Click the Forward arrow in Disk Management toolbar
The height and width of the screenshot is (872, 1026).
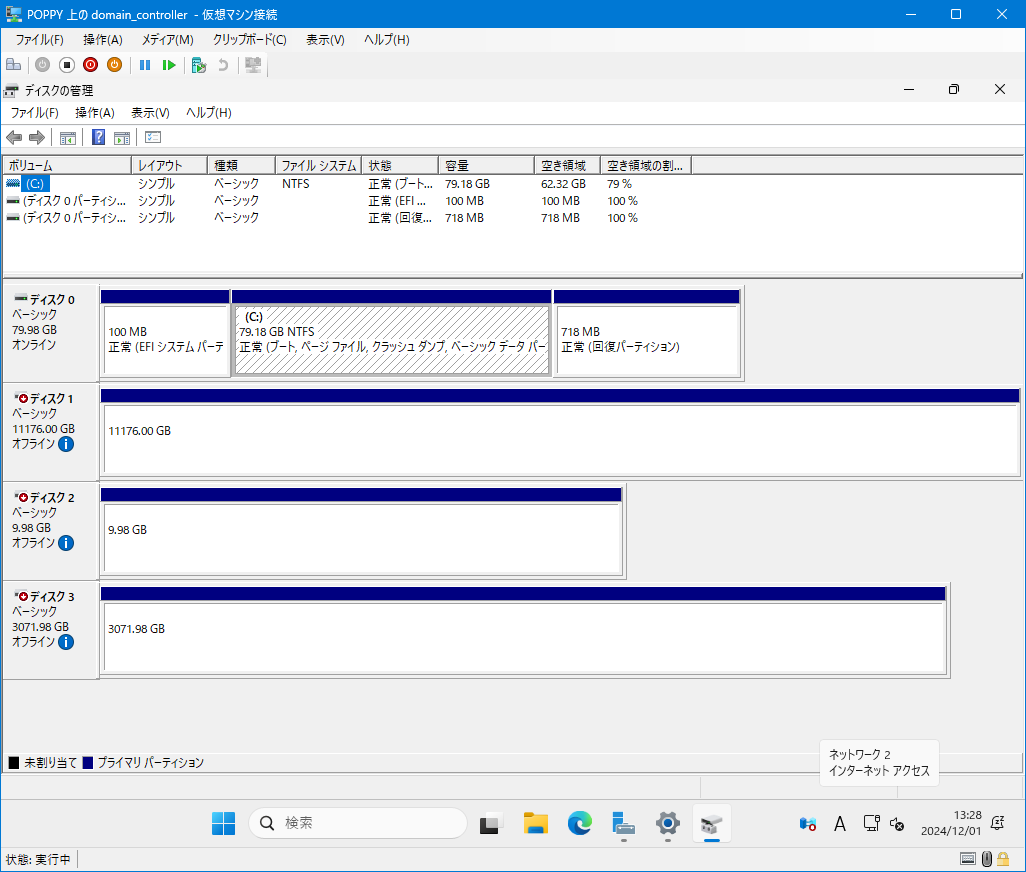pyautogui.click(x=37, y=137)
